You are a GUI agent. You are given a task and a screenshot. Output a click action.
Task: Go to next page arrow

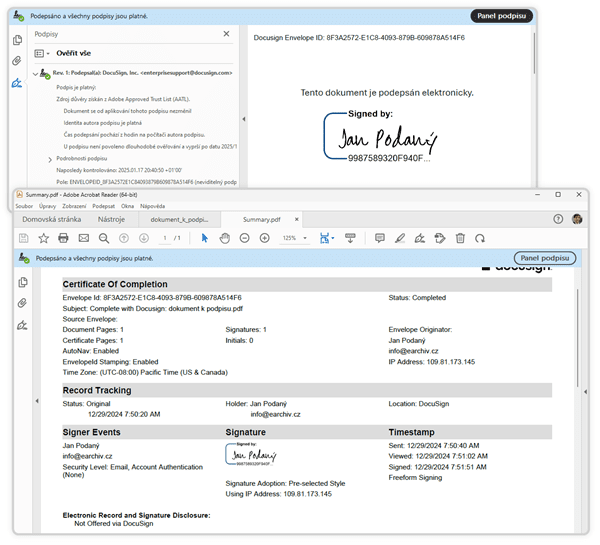(x=144, y=238)
